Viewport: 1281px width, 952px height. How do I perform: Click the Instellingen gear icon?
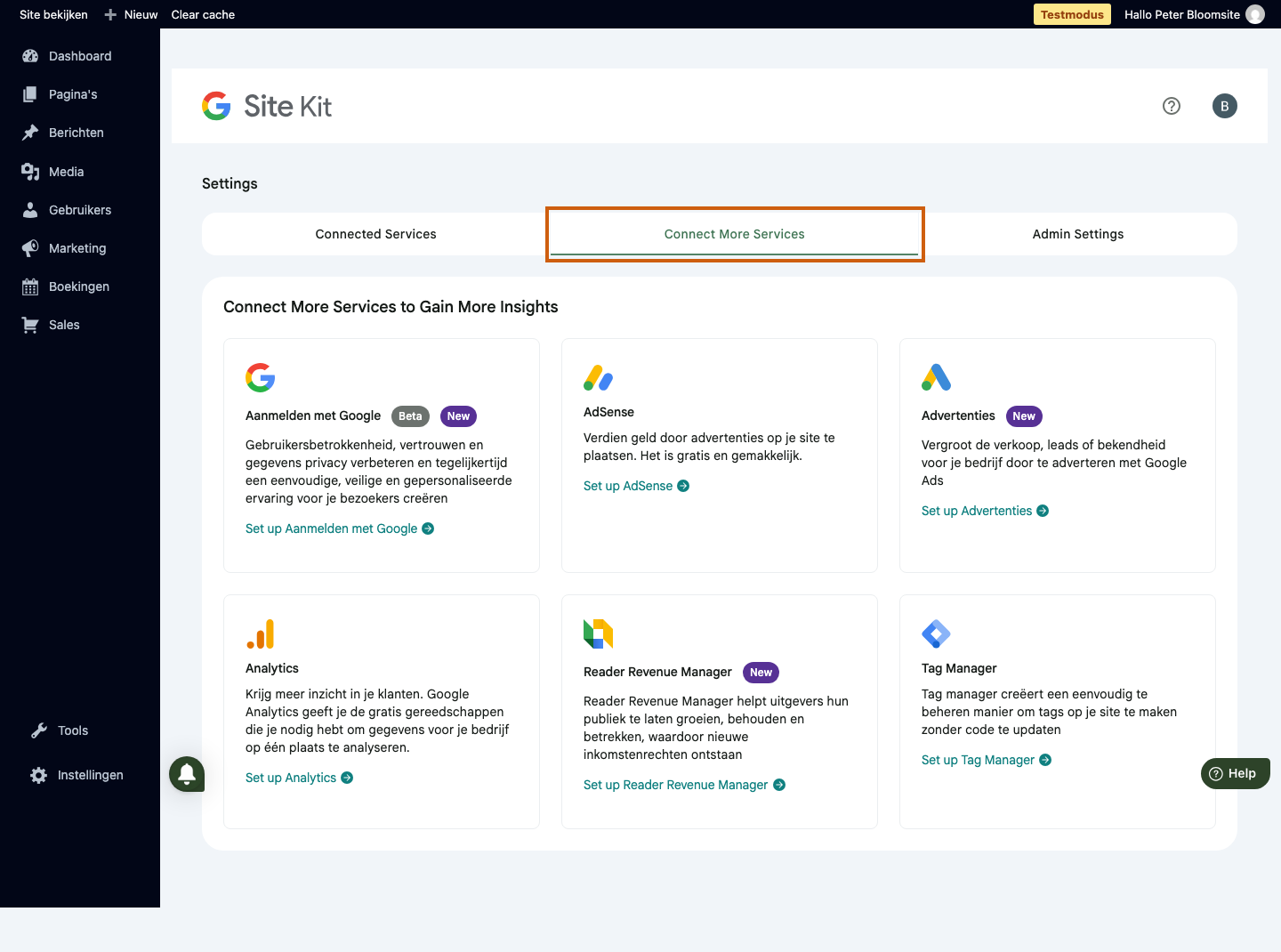[x=39, y=775]
